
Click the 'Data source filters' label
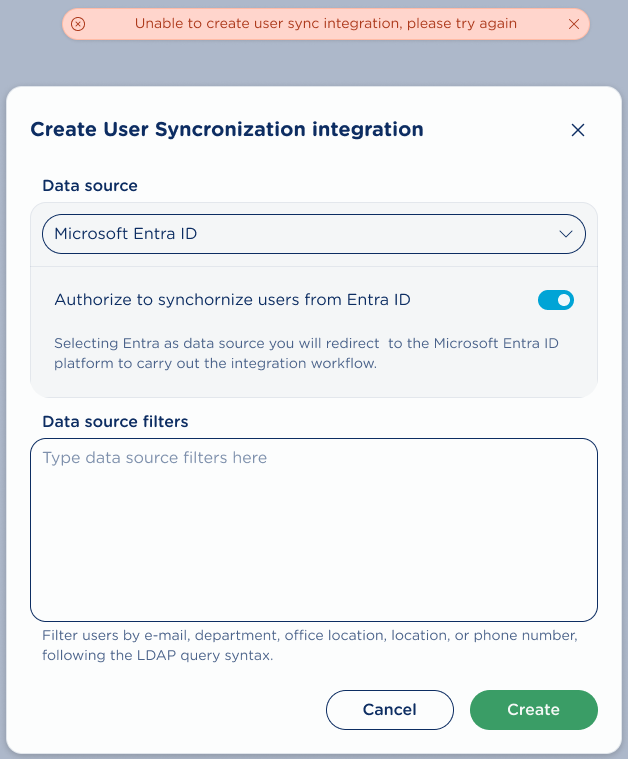115,421
